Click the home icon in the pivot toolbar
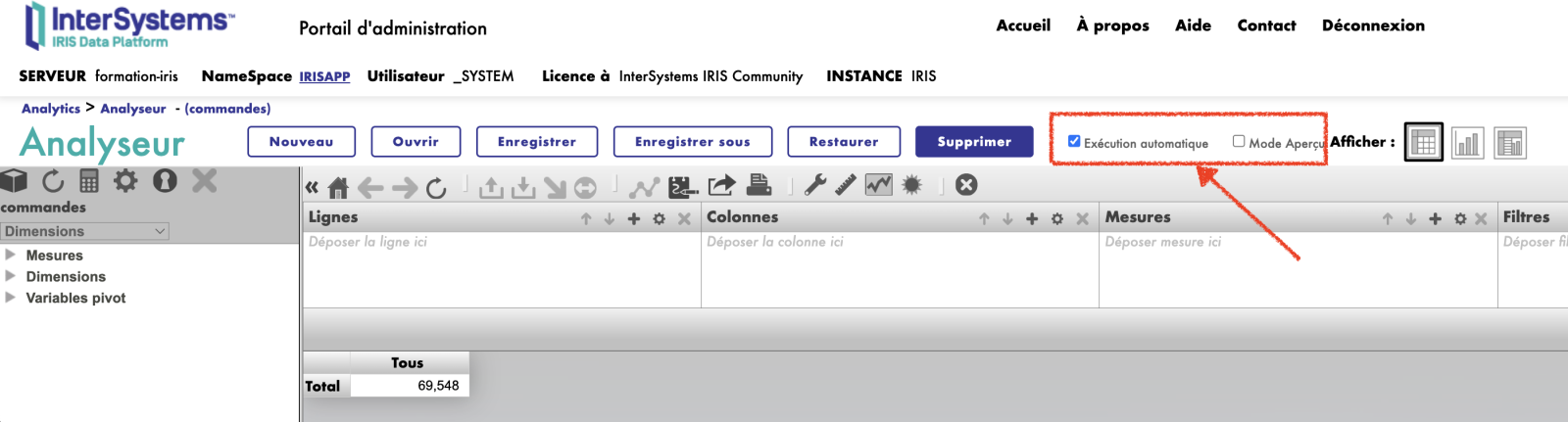The width and height of the screenshot is (1568, 422). pos(338,186)
